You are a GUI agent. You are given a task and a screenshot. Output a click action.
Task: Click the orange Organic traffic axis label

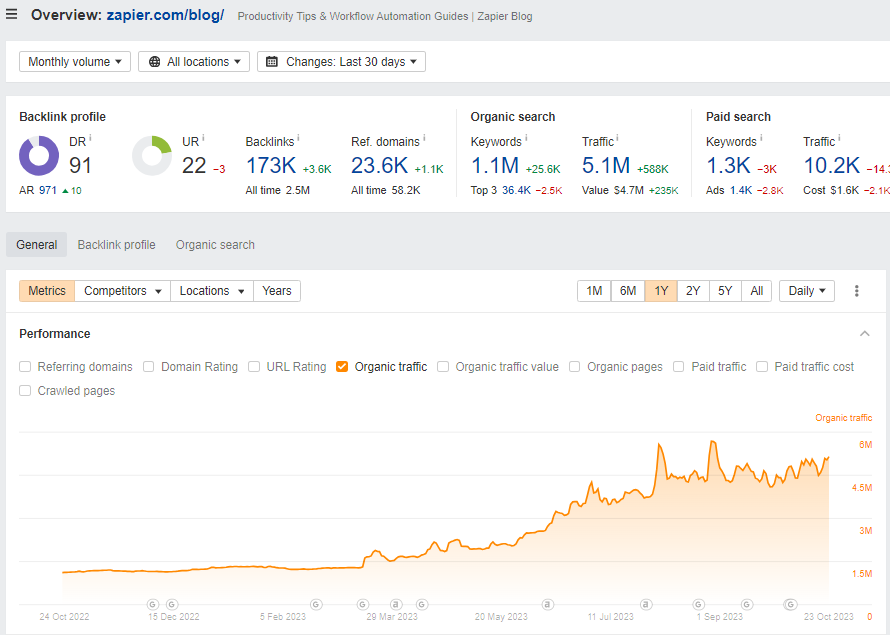[x=843, y=418]
